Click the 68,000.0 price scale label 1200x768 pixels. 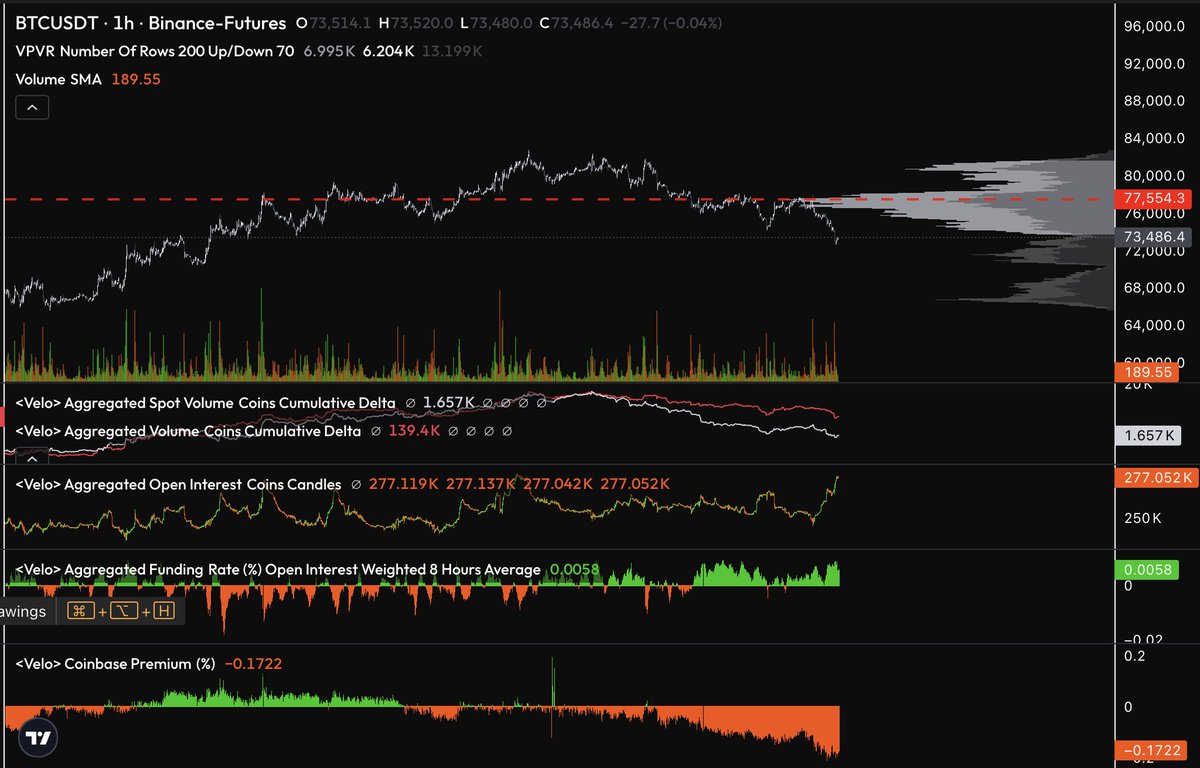tap(1156, 288)
